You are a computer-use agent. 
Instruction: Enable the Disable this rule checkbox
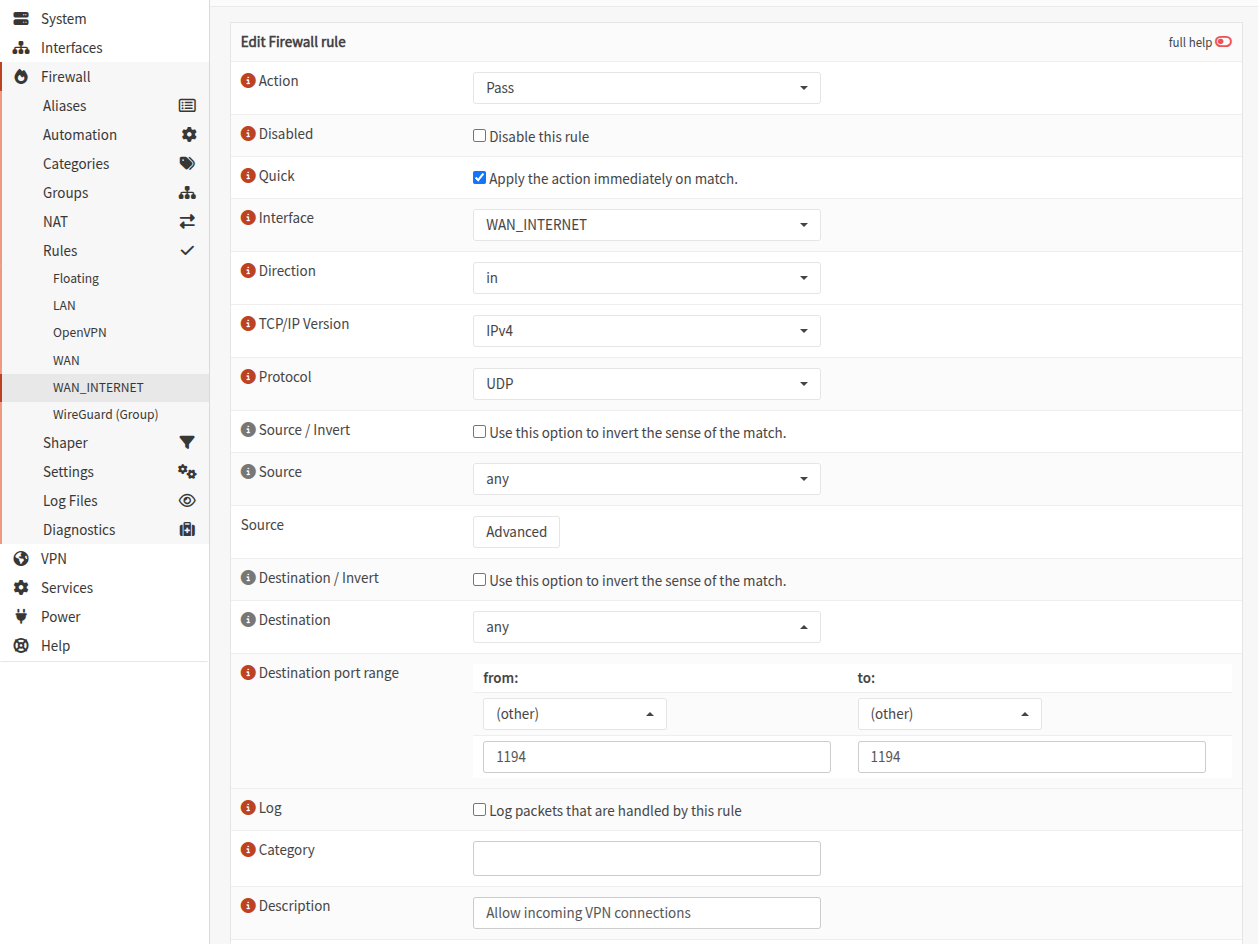tap(480, 136)
